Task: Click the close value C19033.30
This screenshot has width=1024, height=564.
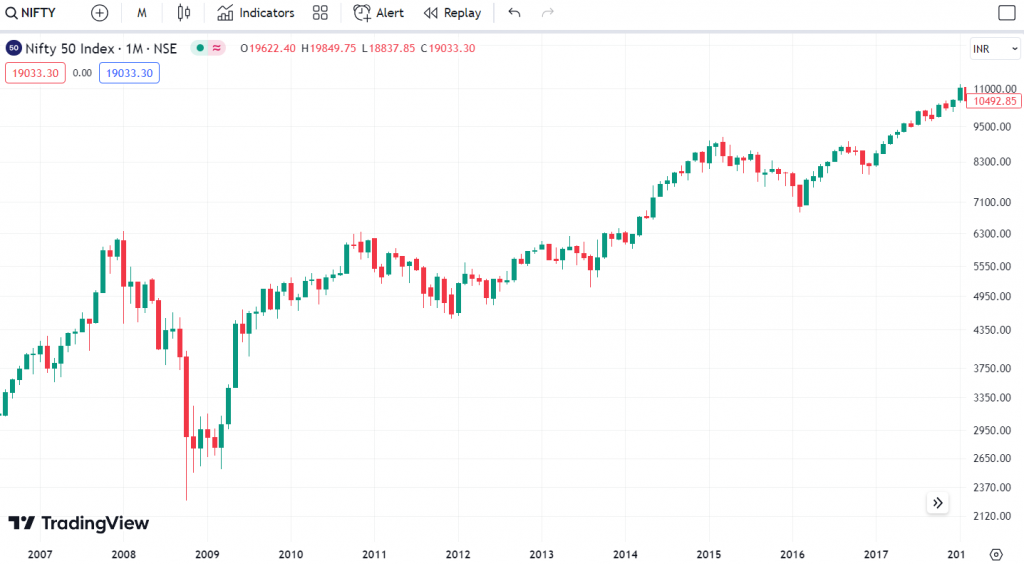Action: click(448, 48)
